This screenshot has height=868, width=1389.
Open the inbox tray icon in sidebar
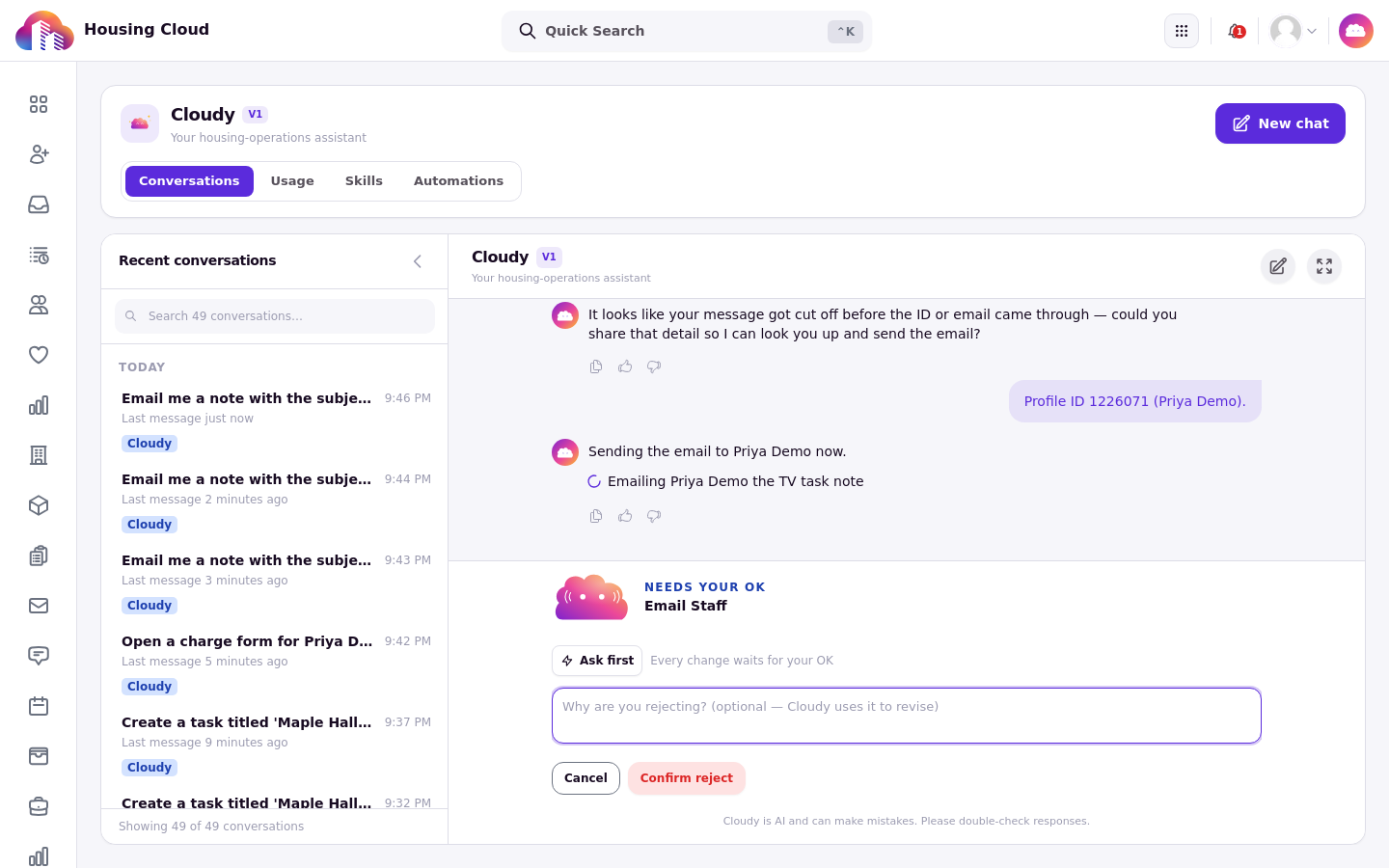[39, 204]
